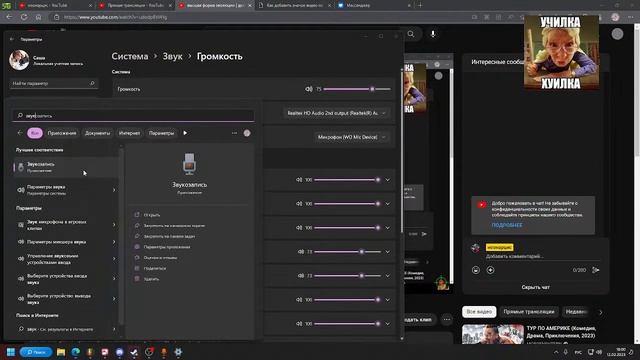Select the 'Все видео' chip
This screenshot has width=640, height=360.
(x=479, y=312)
